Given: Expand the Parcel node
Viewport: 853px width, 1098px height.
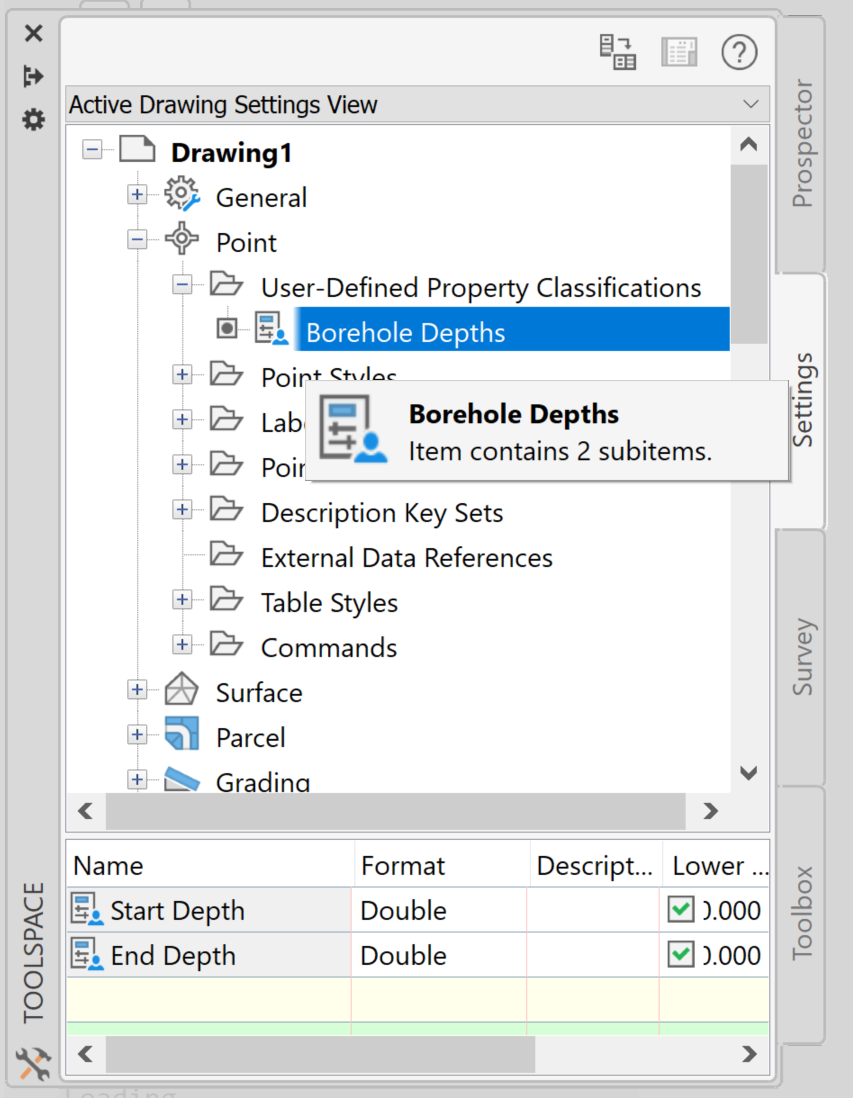Looking at the screenshot, I should [137, 735].
